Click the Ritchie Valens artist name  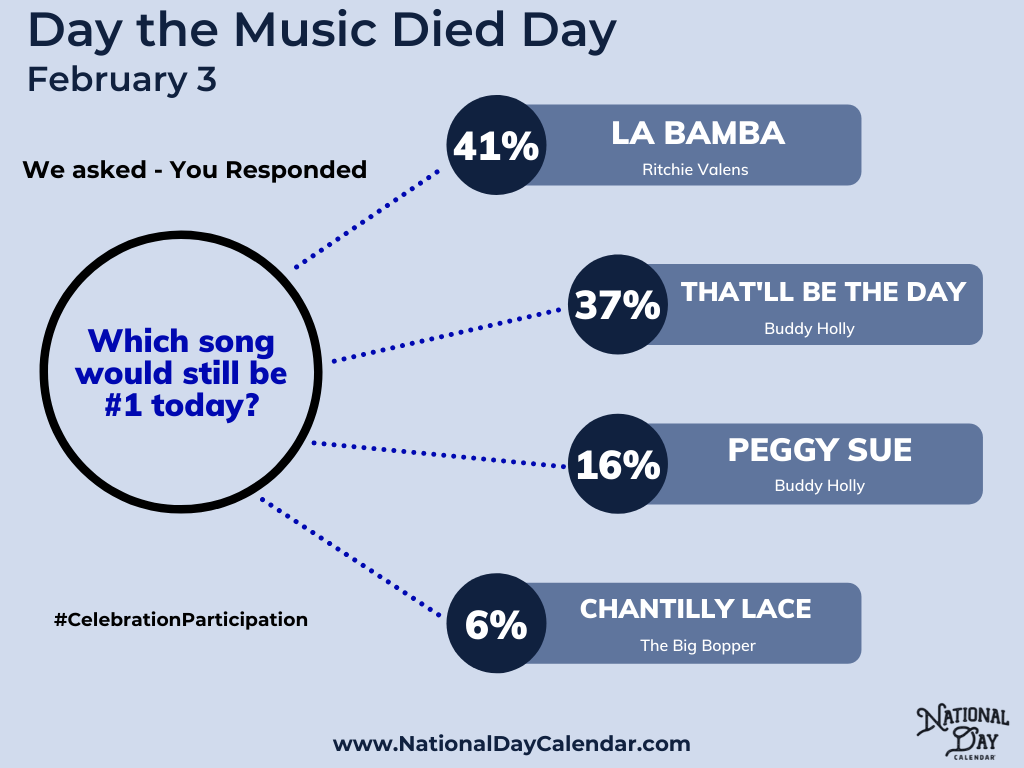(x=695, y=170)
